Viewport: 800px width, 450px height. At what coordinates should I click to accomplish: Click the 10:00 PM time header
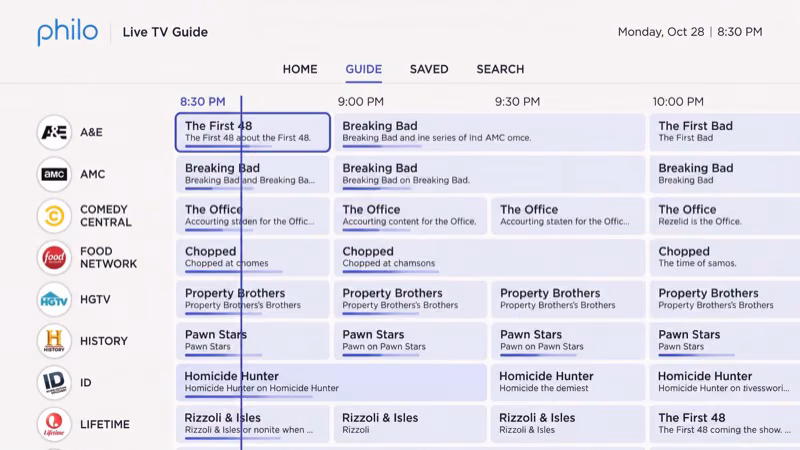(x=678, y=102)
